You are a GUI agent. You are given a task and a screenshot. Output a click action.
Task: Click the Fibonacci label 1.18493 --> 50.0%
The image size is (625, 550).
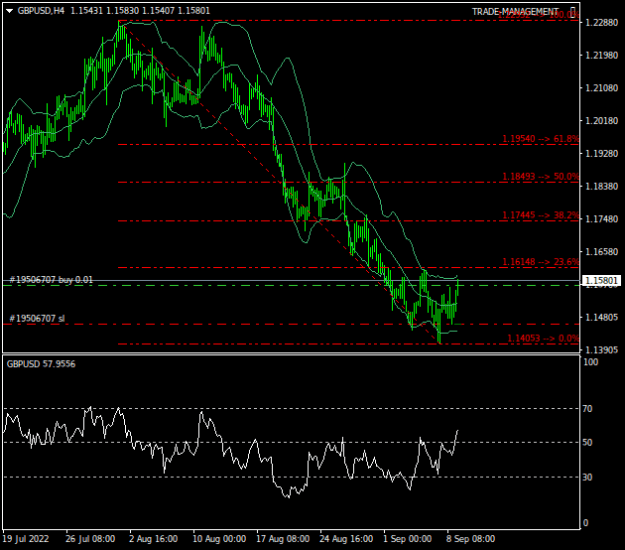click(x=540, y=177)
